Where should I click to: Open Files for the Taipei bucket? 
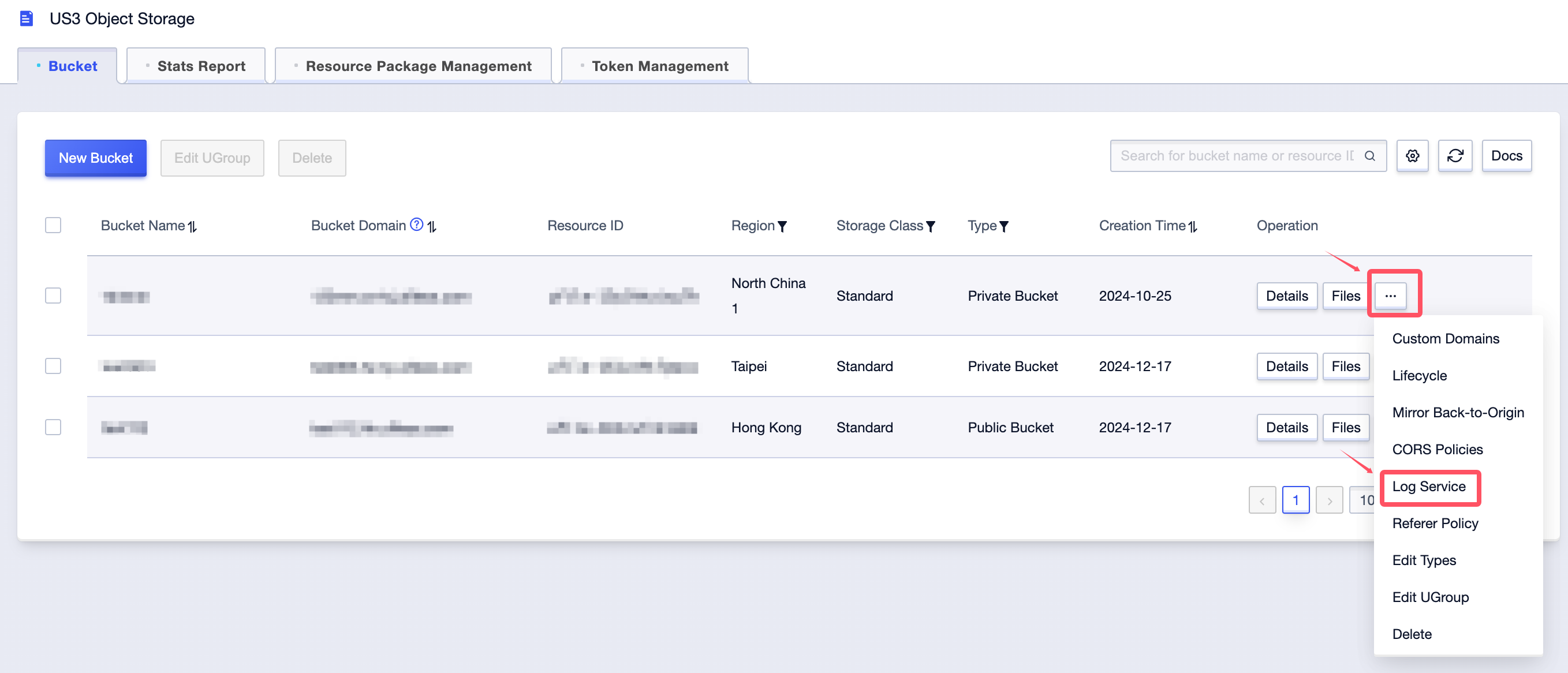point(1345,367)
